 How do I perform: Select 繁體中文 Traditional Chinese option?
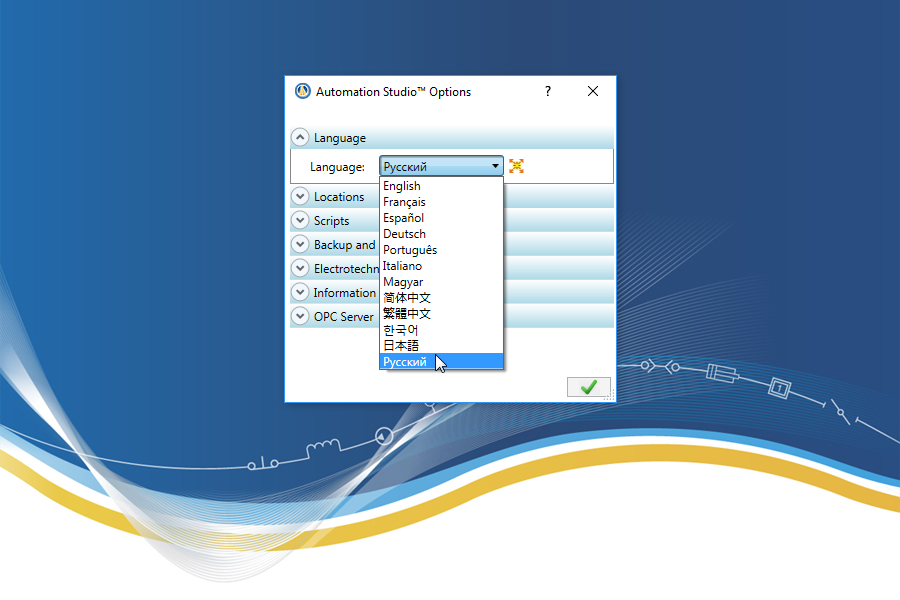coord(441,314)
